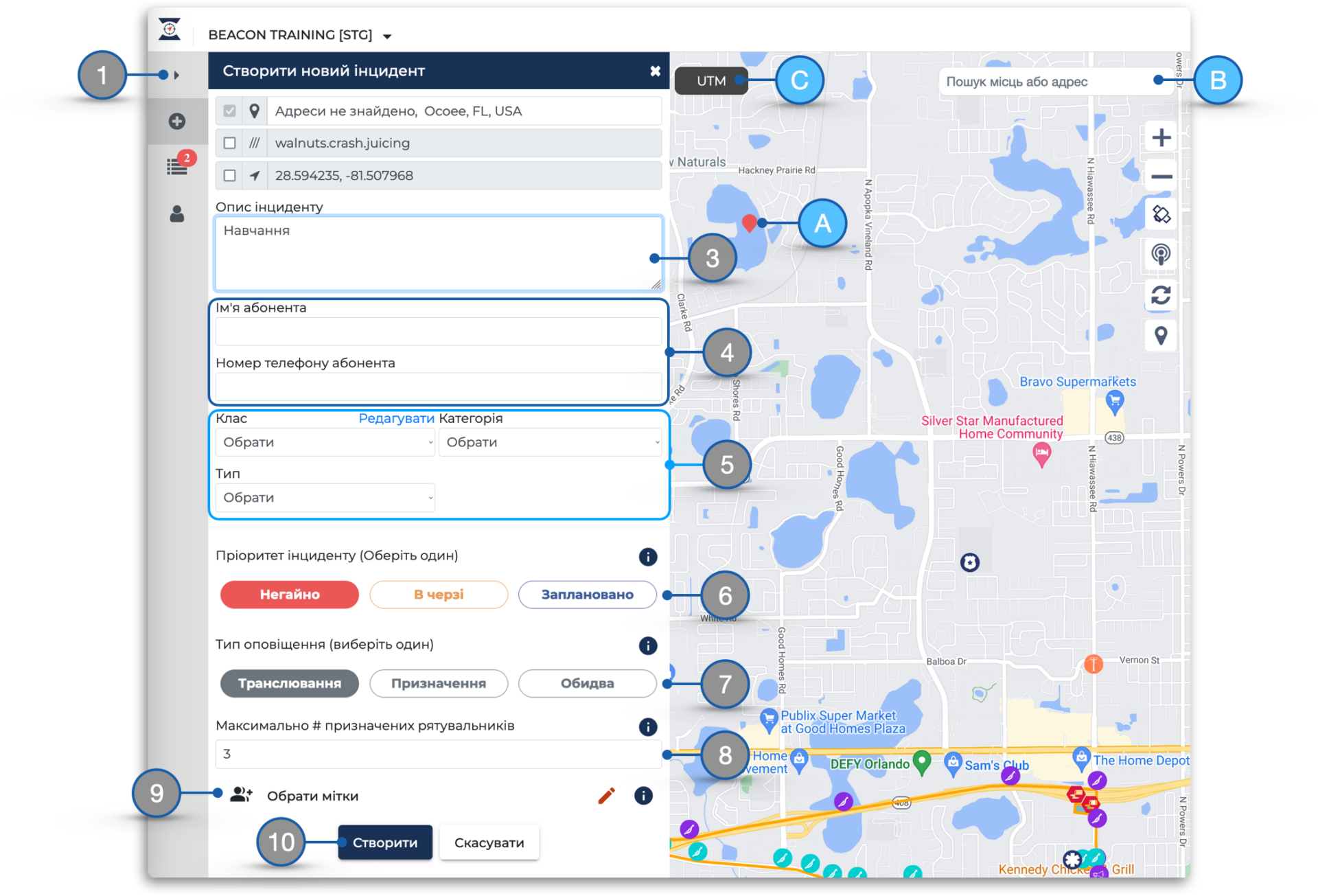The height and width of the screenshot is (896, 1318).
Task: Open max responders info icon
Action: coord(647,726)
